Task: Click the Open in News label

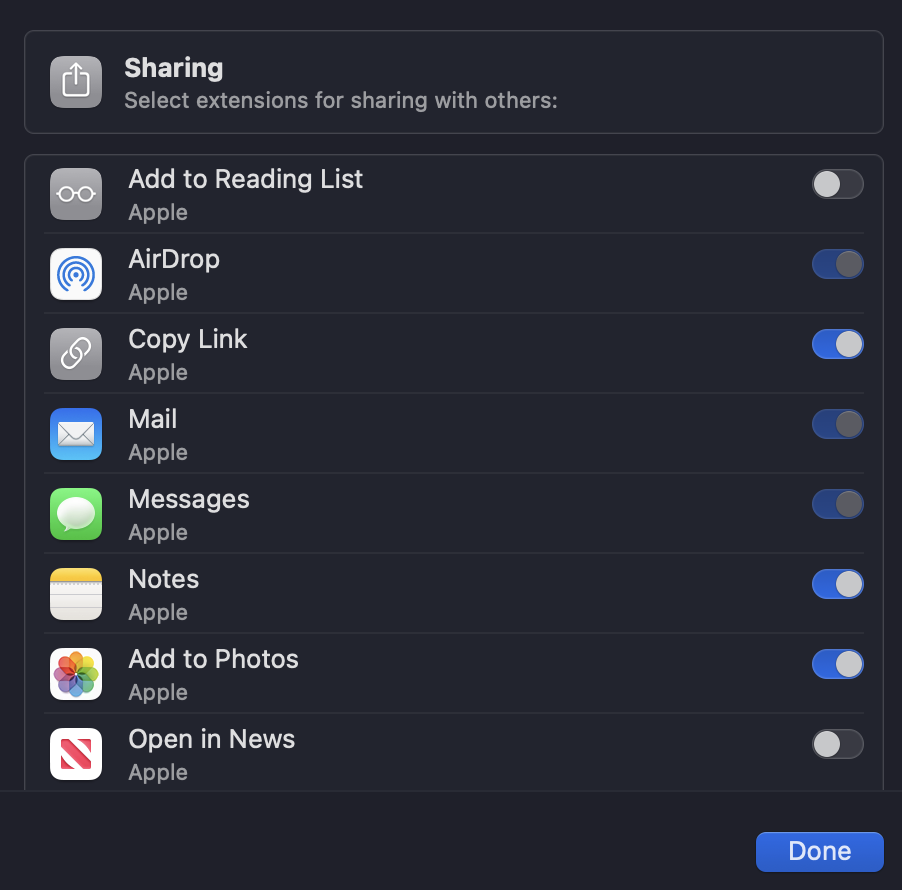Action: pyautogui.click(x=212, y=739)
